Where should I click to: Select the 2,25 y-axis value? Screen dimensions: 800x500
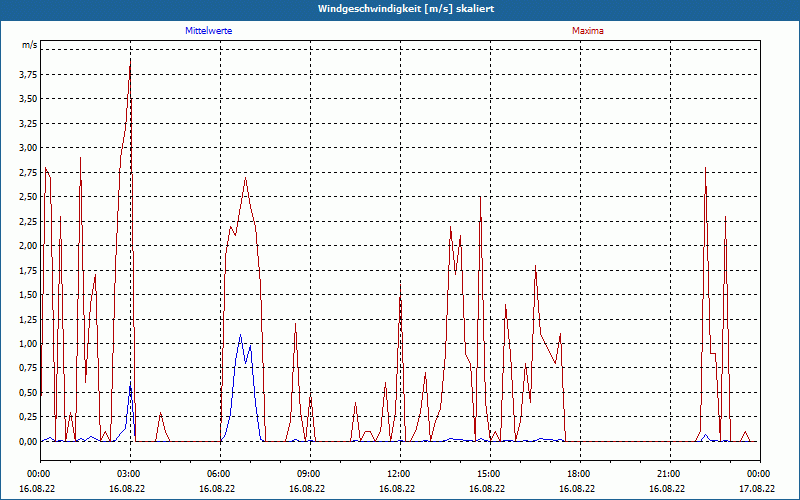click(x=28, y=221)
